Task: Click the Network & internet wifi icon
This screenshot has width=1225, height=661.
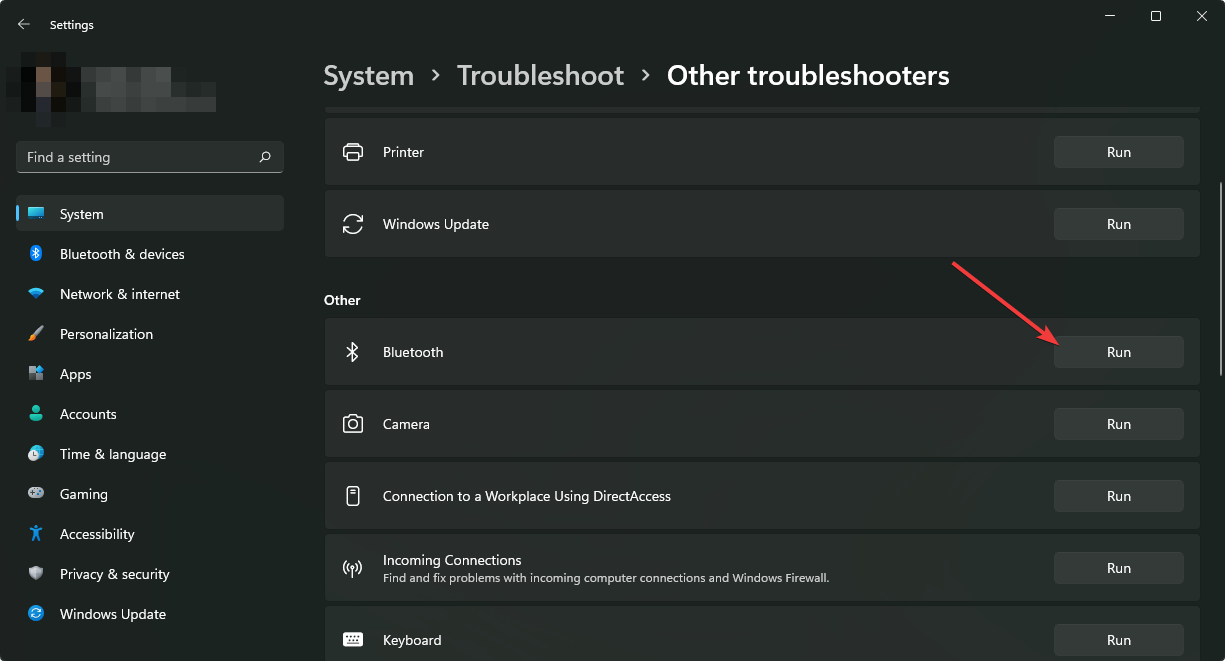Action: point(36,294)
